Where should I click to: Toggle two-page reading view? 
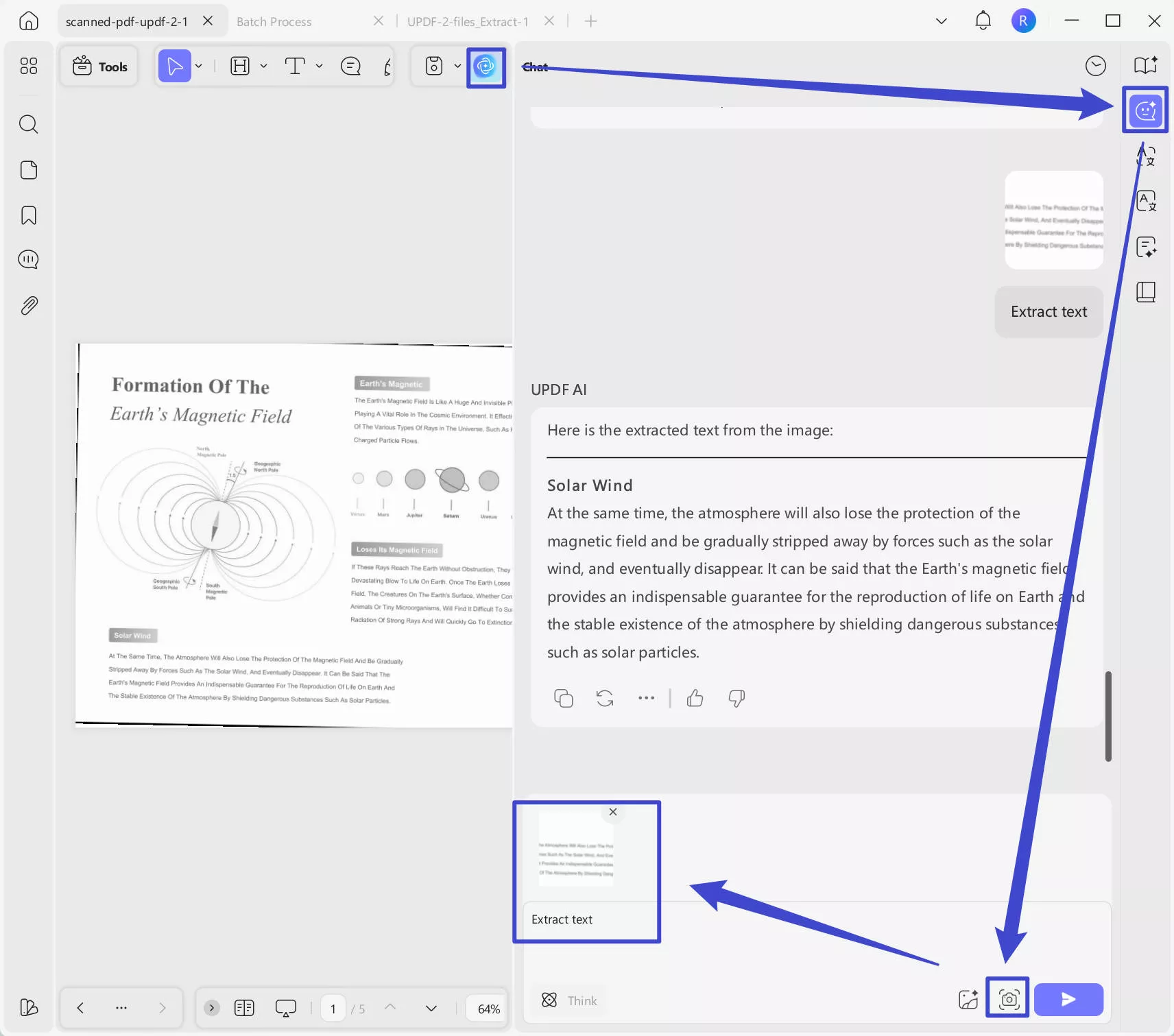243,1007
